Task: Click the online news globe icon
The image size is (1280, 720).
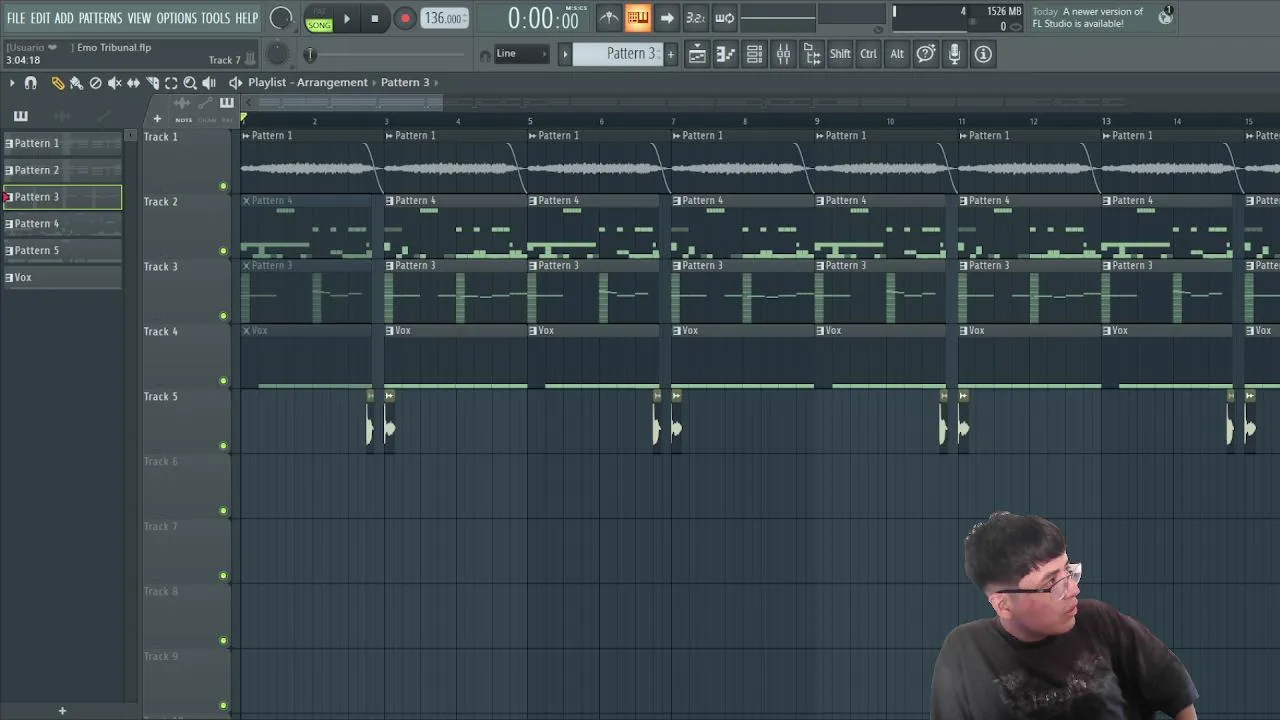Action: (1166, 17)
